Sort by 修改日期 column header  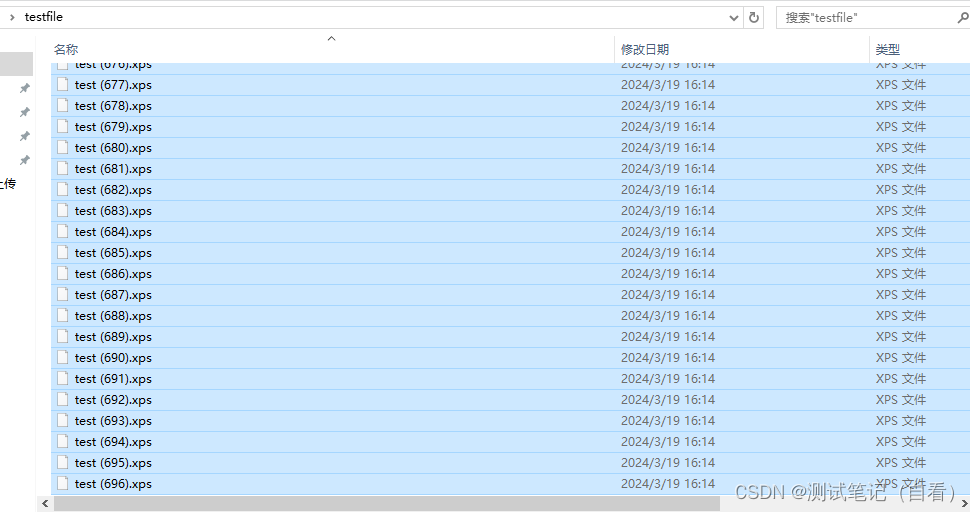tap(645, 49)
